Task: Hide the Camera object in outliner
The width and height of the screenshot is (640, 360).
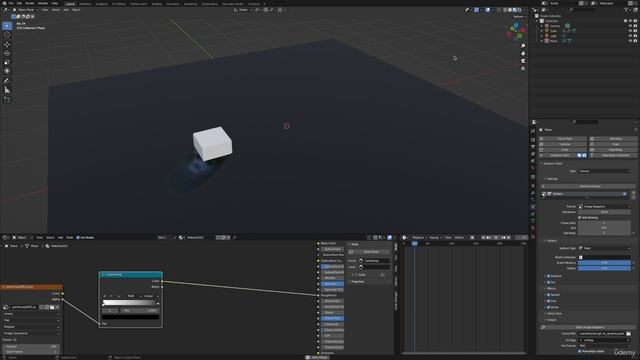Action: (630, 26)
